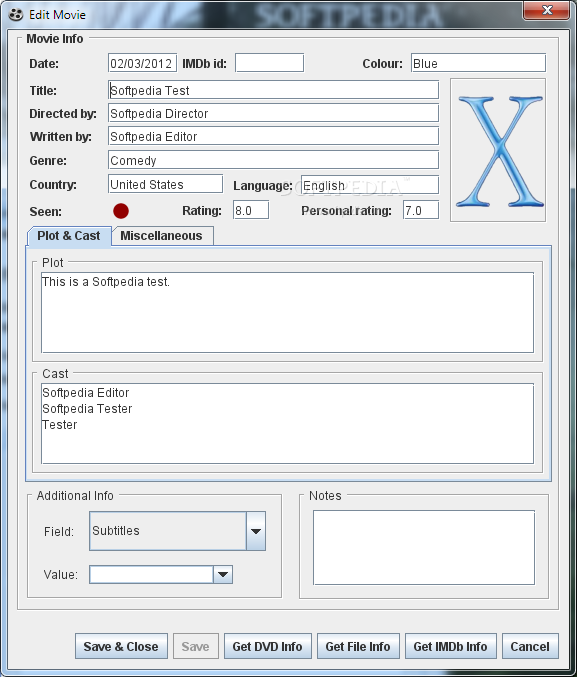
Task: Click the Cancel button
Action: [x=530, y=646]
